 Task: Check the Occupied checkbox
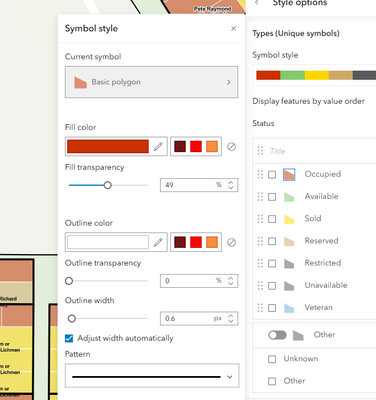tap(272, 175)
